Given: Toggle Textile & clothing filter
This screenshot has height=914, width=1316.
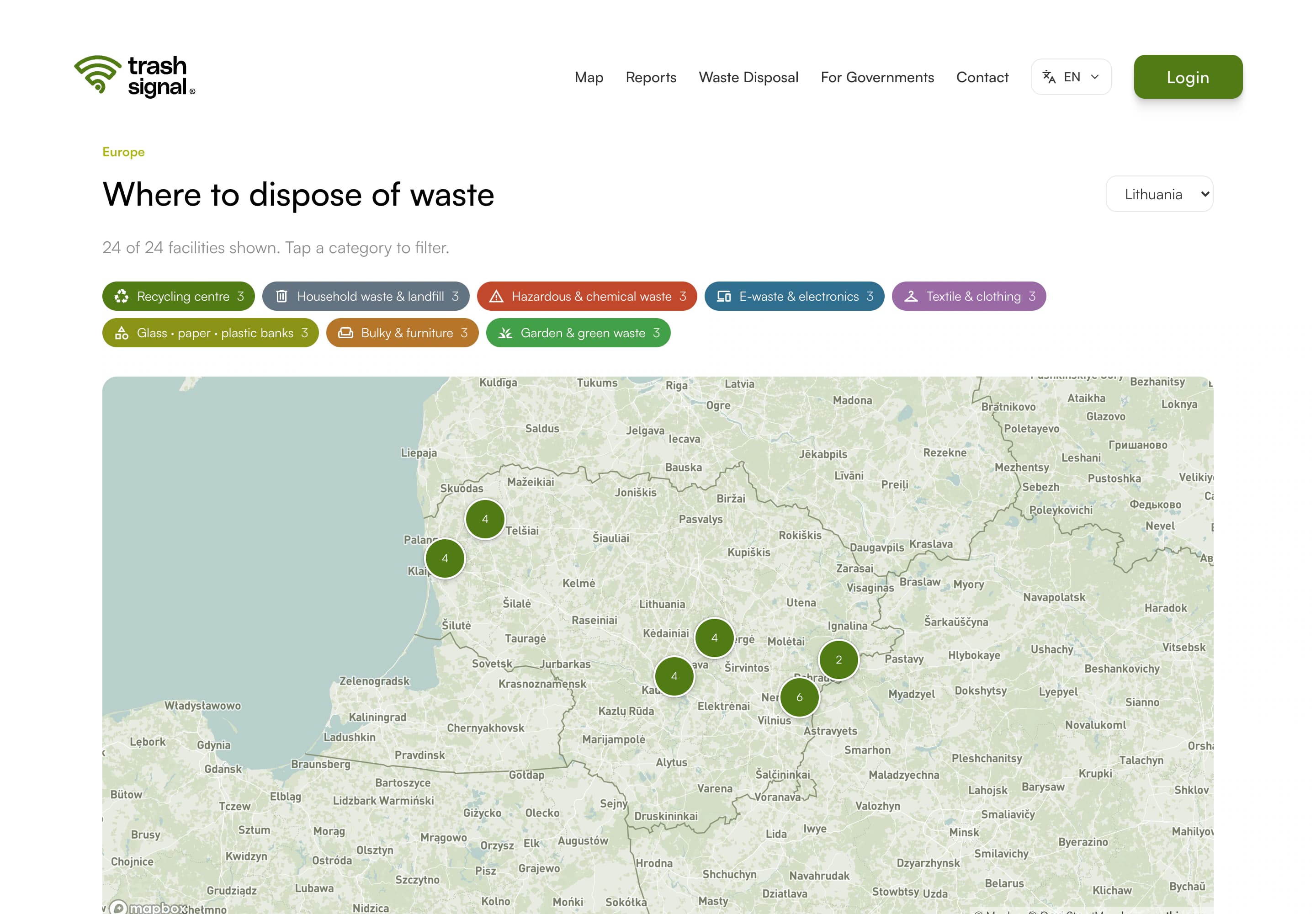Looking at the screenshot, I should point(969,296).
